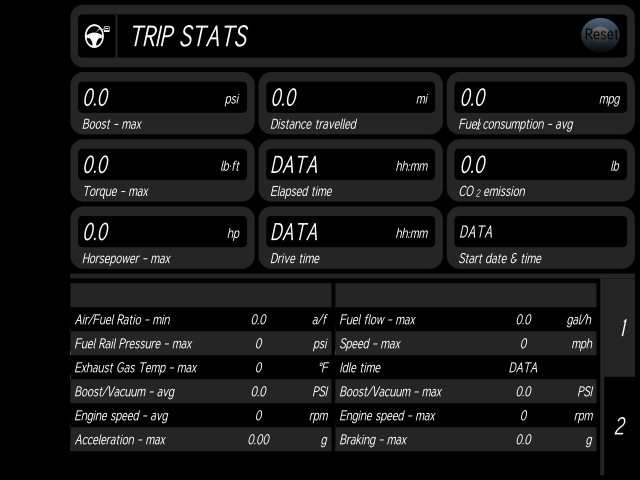
Task: Select the Braking - max row
Action: pyautogui.click(x=466, y=440)
